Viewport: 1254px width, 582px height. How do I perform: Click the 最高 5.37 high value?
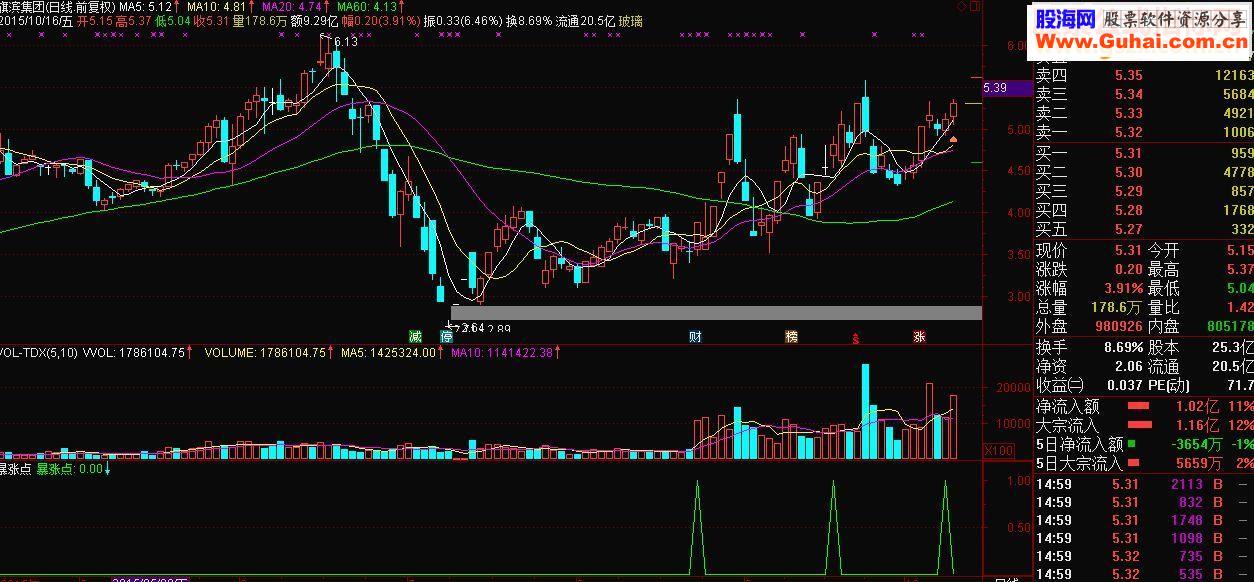1240,269
